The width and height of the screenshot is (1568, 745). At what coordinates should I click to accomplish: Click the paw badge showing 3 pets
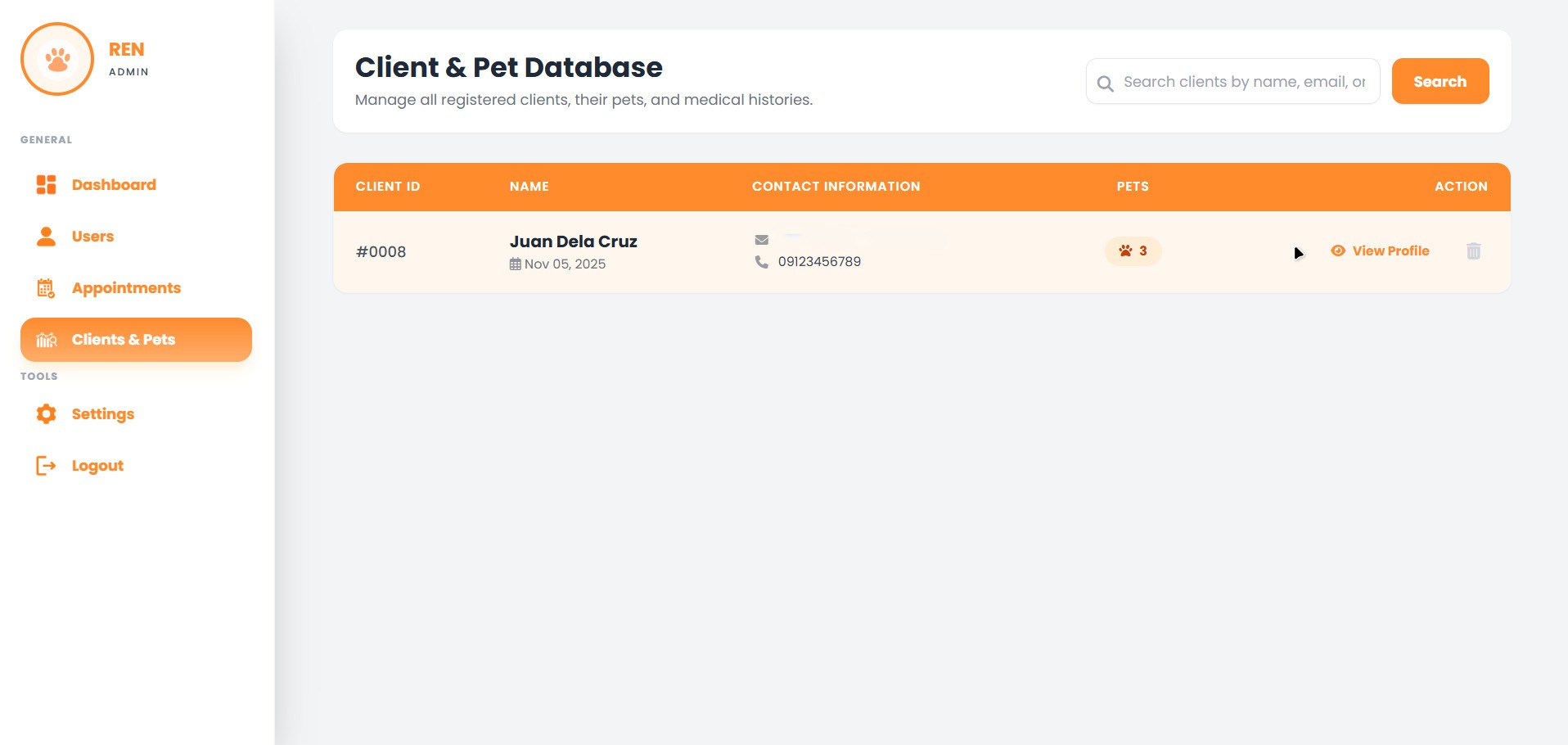1133,251
